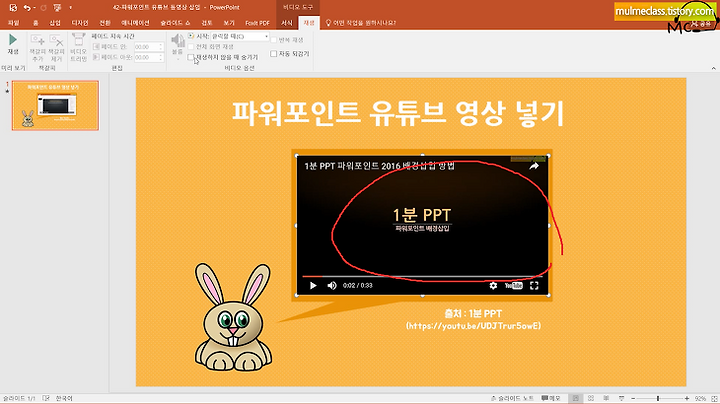Start Slide Show from status bar icon
Screen dimensions: 720x404
621,398
